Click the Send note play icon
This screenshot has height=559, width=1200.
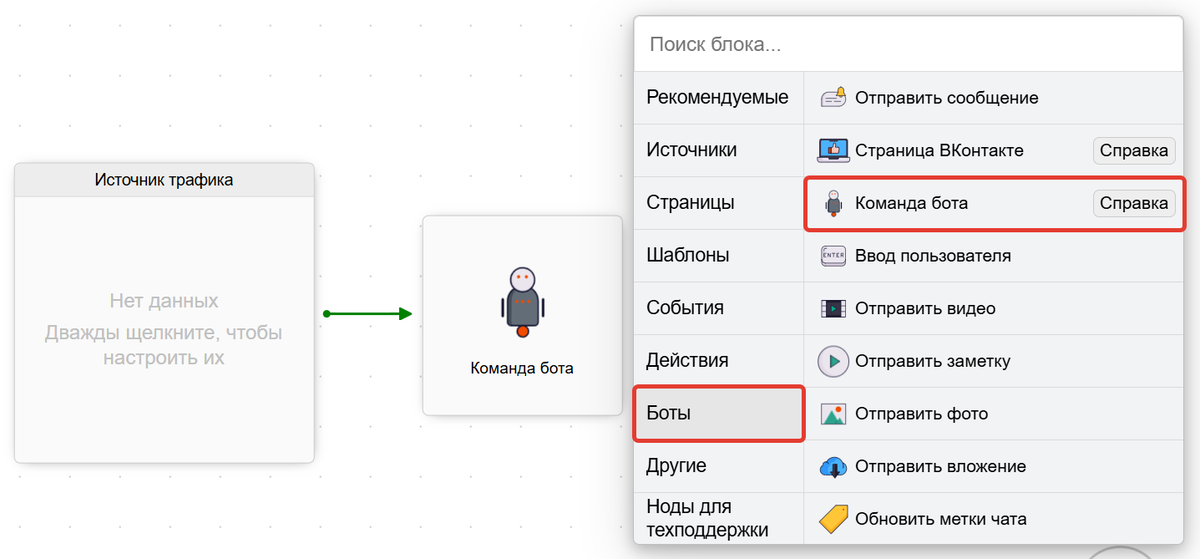[834, 361]
